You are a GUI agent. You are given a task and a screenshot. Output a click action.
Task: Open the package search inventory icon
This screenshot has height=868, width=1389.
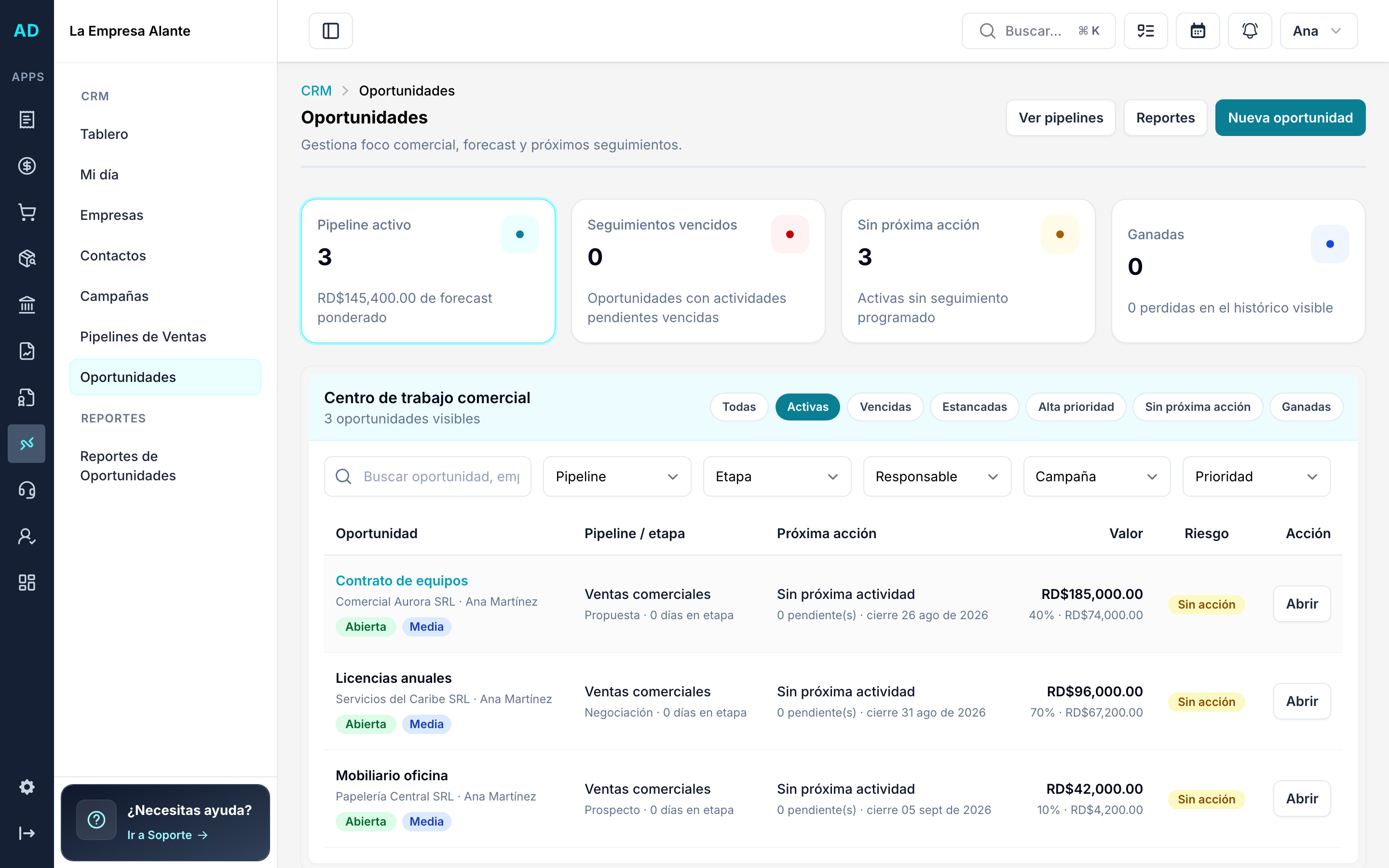pos(27,258)
